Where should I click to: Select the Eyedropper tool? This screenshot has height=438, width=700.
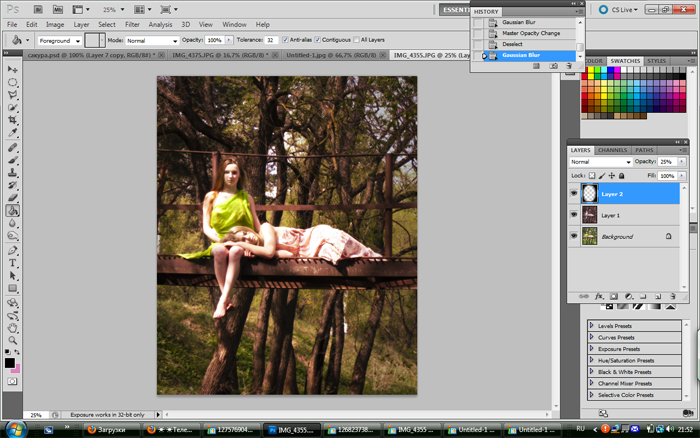(12, 132)
